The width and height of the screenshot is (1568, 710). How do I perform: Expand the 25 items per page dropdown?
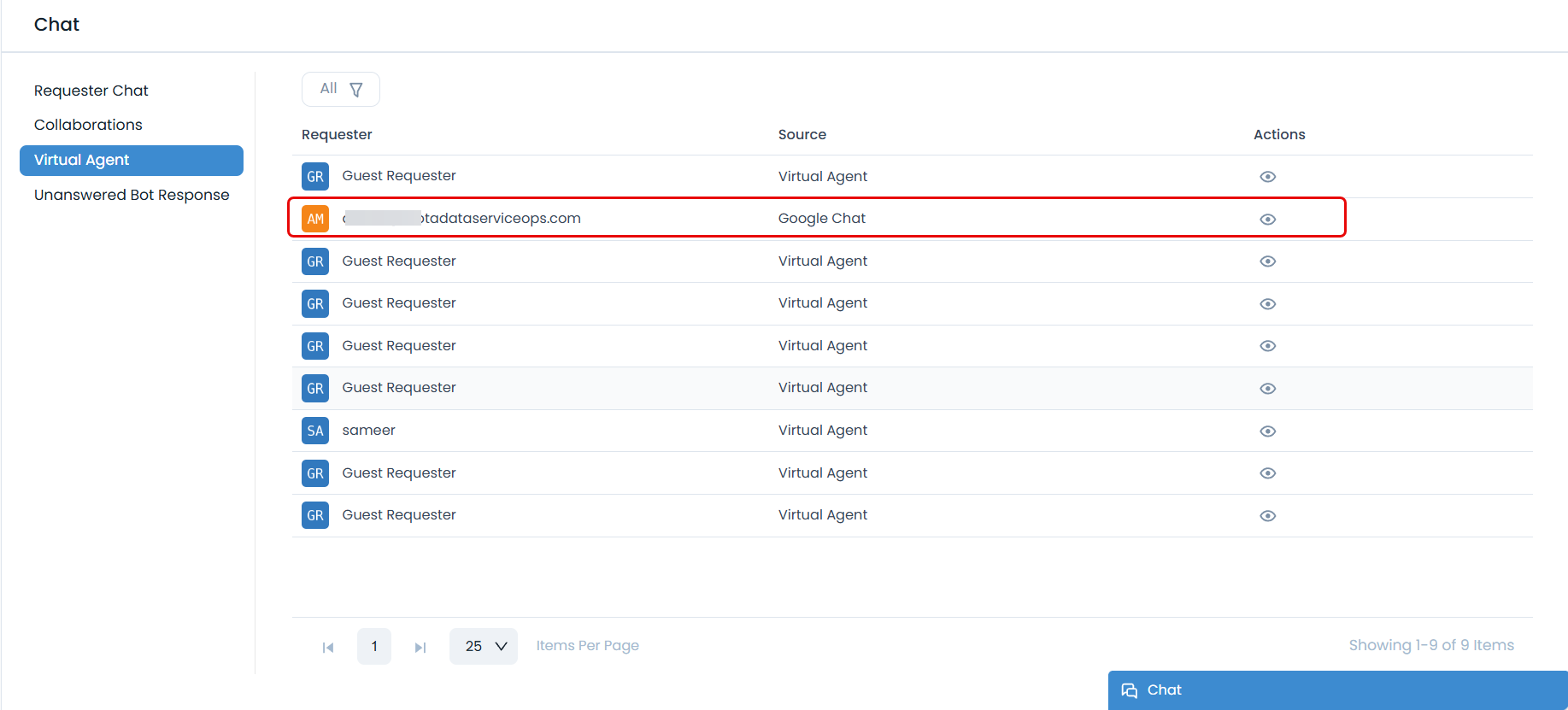click(x=484, y=647)
